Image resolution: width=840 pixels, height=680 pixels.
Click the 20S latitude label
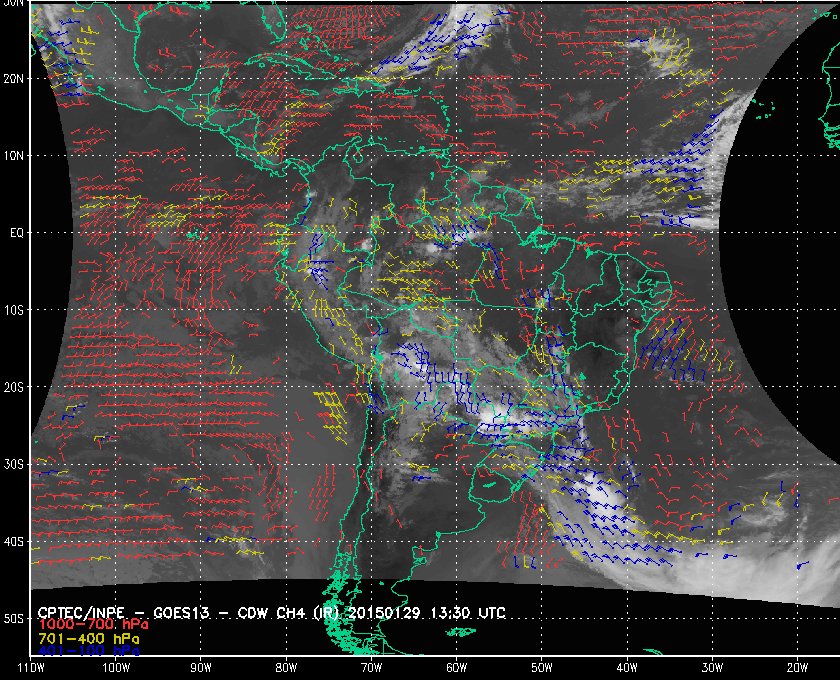click(13, 387)
